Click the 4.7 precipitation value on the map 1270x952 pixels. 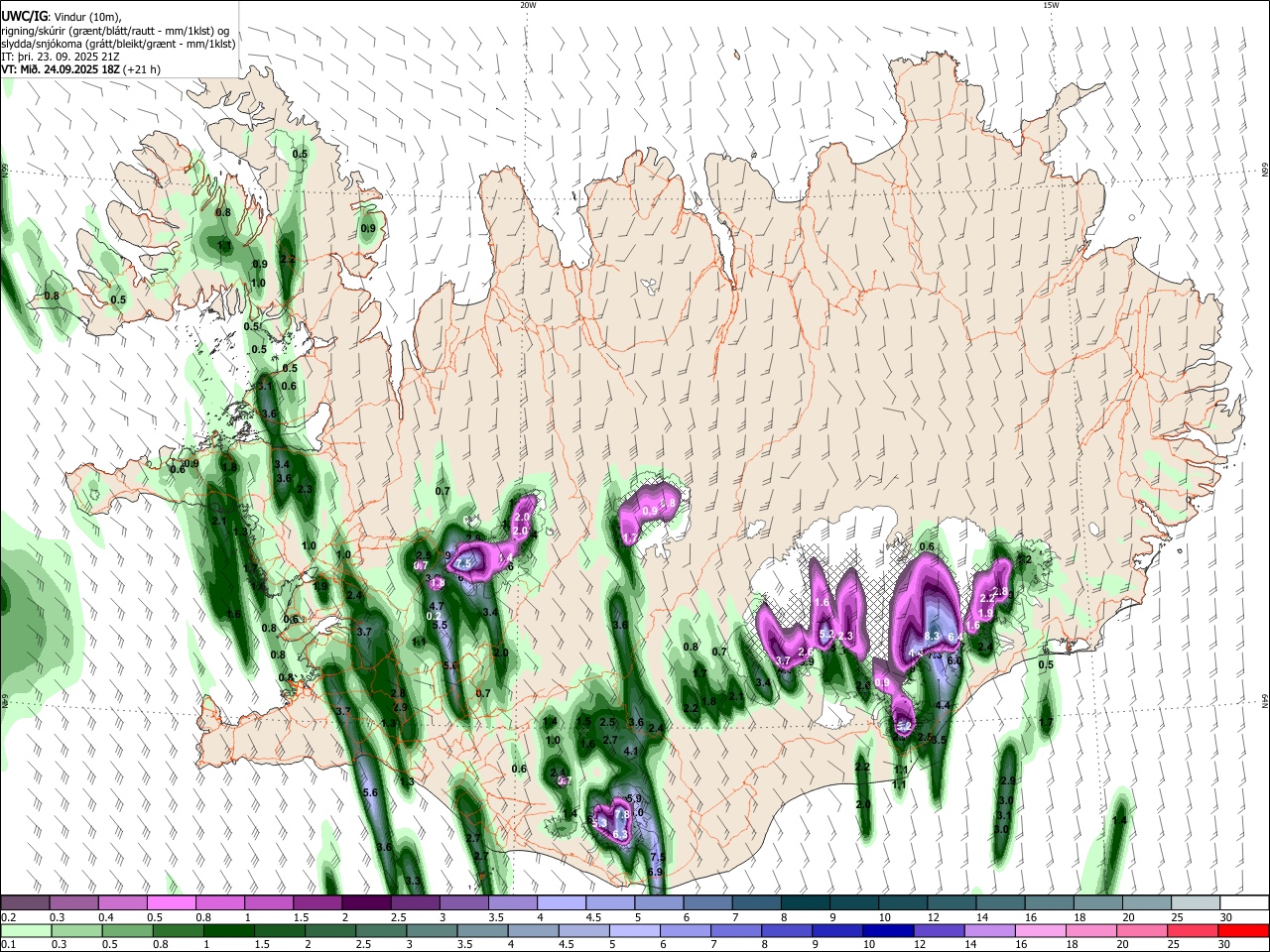436,606
